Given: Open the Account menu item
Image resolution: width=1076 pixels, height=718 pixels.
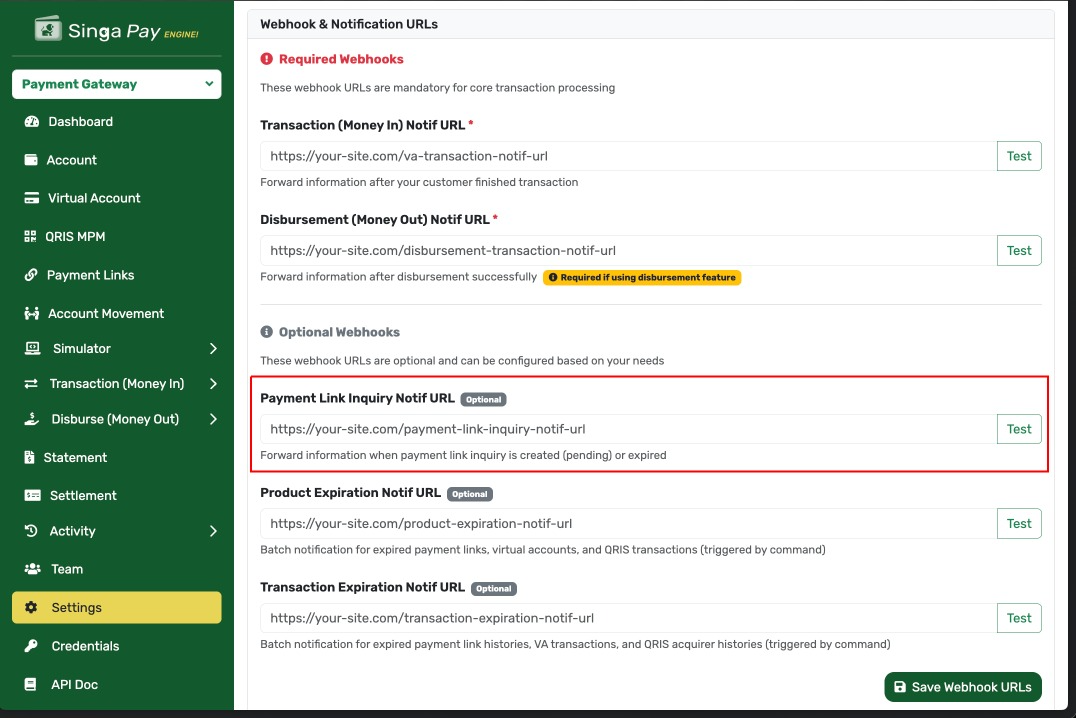Looking at the screenshot, I should 71,159.
